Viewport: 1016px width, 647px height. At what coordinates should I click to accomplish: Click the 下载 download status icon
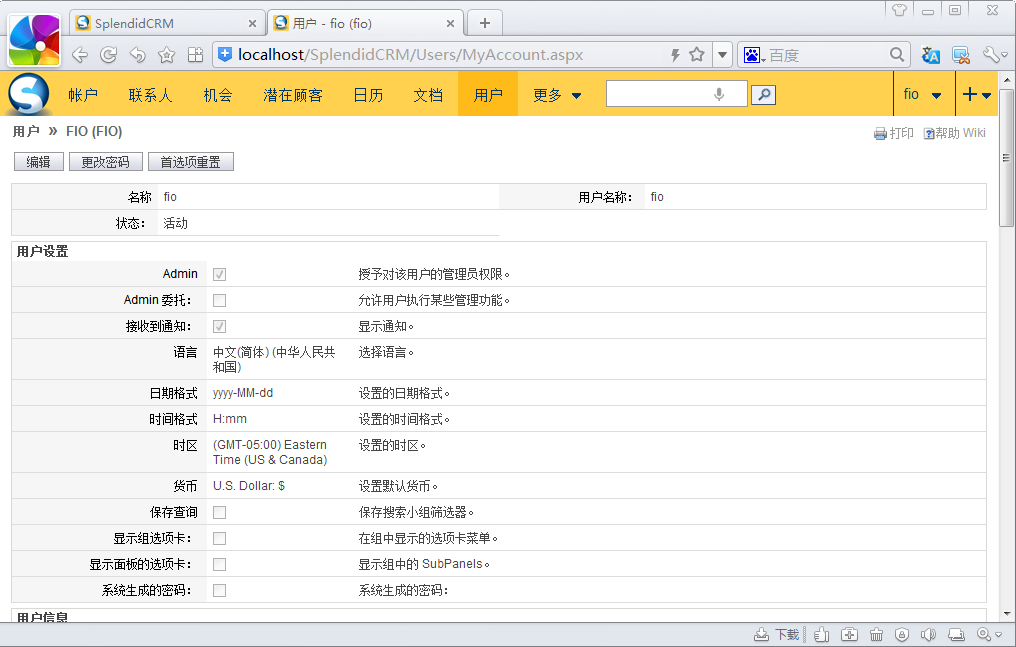pyautogui.click(x=777, y=635)
